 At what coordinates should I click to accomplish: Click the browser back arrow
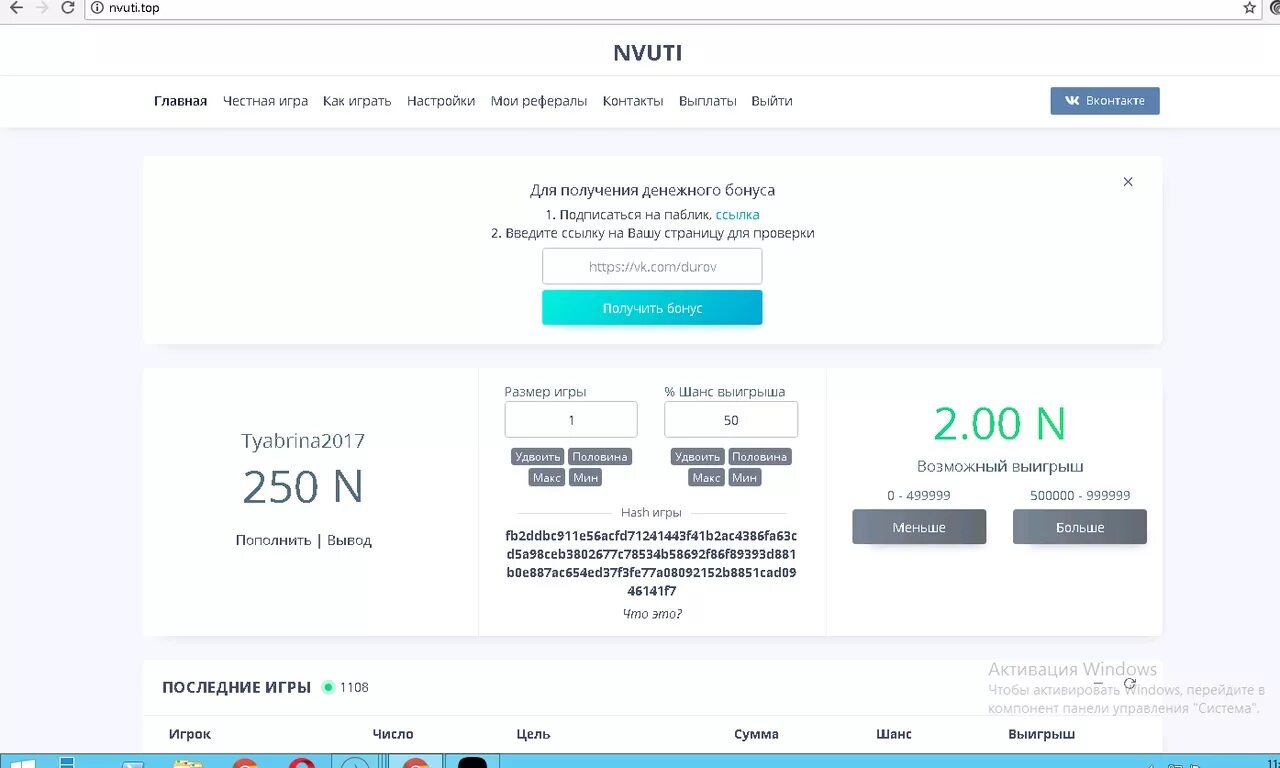(16, 8)
